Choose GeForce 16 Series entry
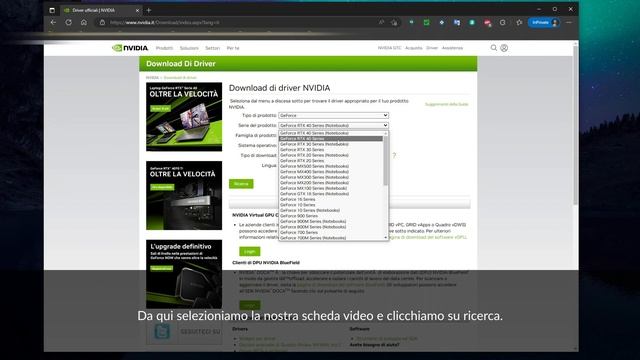 [x=331, y=199]
